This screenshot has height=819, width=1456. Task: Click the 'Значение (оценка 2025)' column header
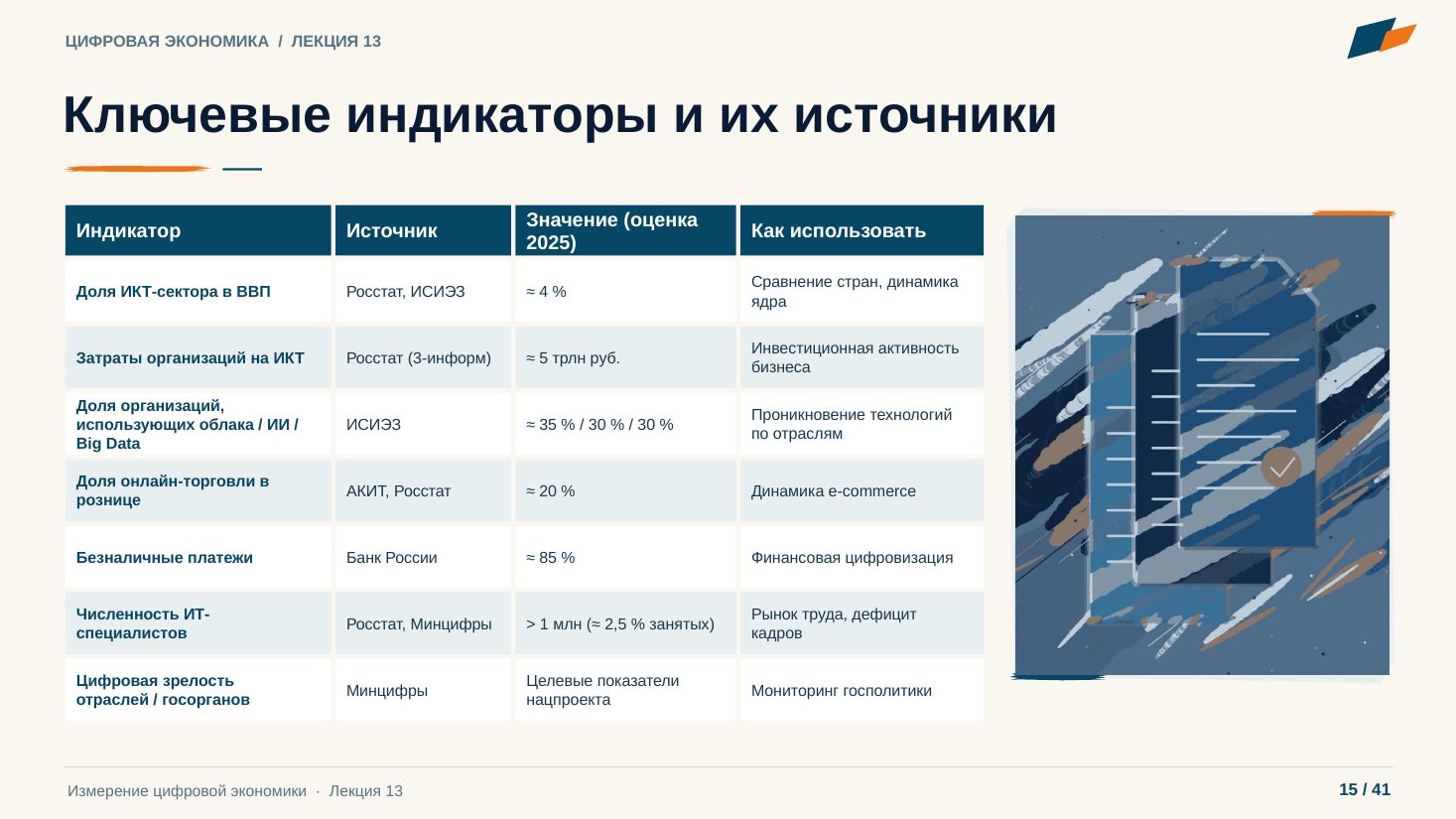pos(625,230)
